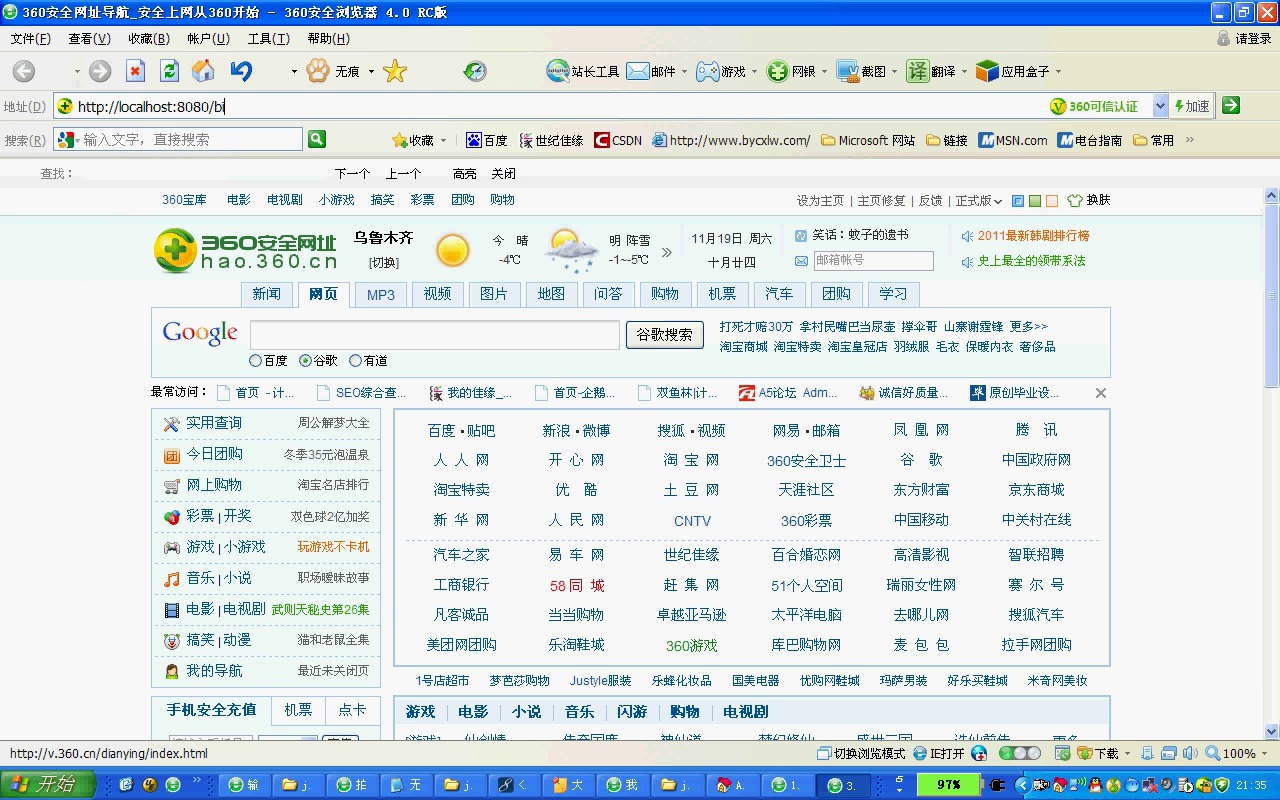This screenshot has width=1280, height=800.
Task: Open the 文件(F) menu
Action: coord(30,38)
